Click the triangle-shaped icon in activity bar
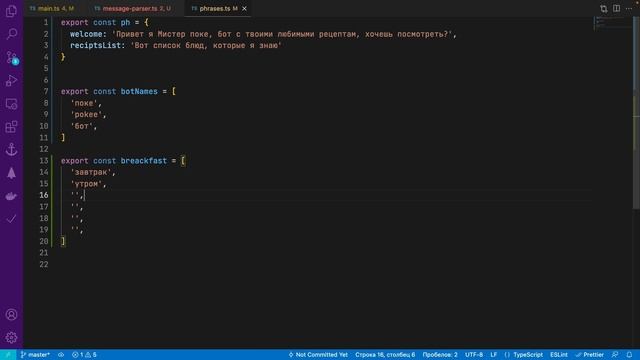 coord(11,173)
